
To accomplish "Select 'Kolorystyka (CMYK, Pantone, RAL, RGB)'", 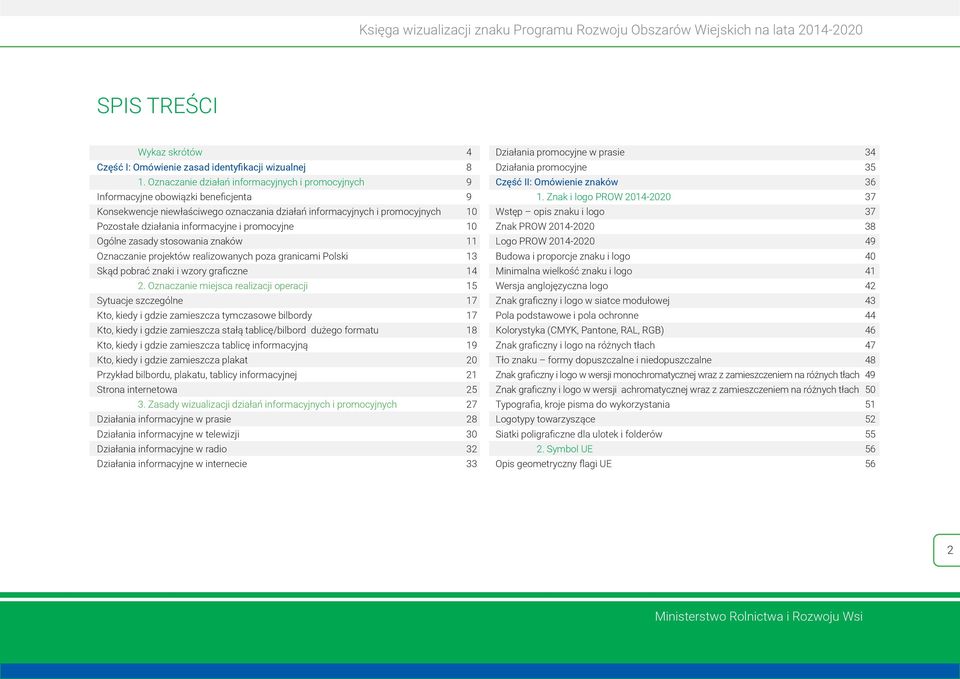I will click(580, 330).
